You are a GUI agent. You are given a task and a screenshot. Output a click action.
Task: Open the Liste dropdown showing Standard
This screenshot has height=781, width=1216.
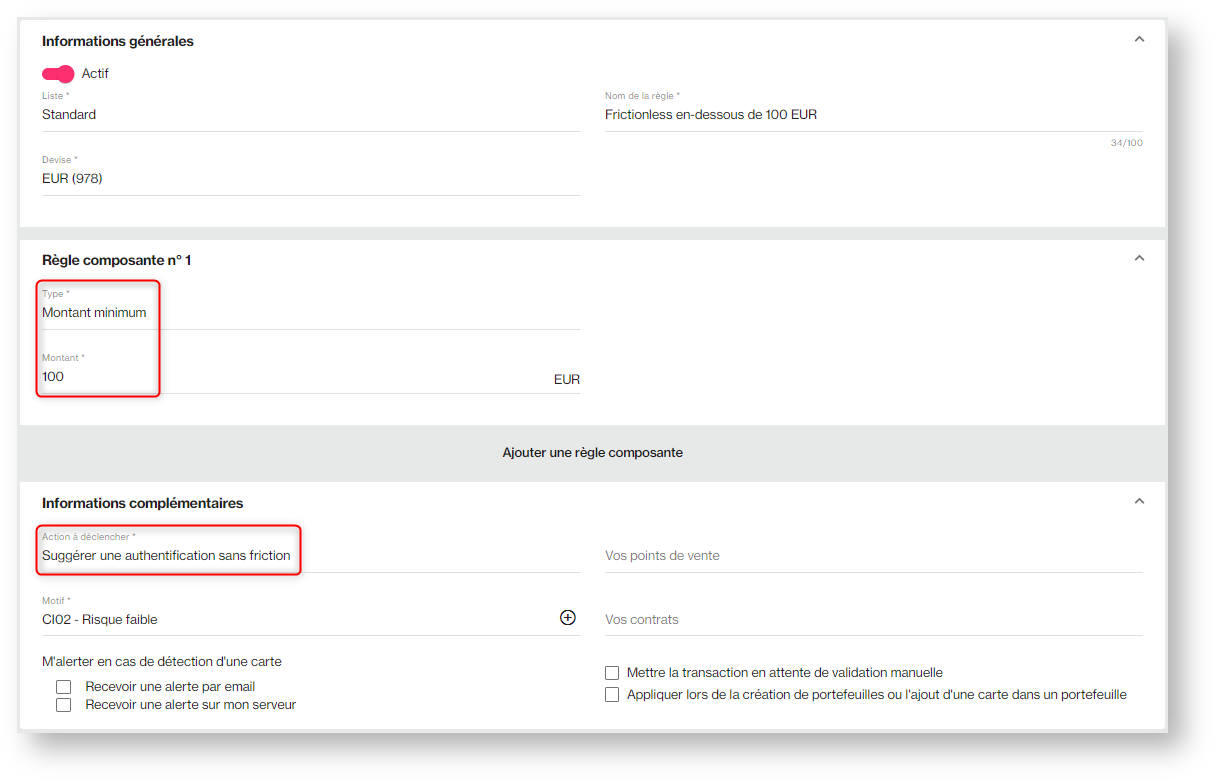311,115
